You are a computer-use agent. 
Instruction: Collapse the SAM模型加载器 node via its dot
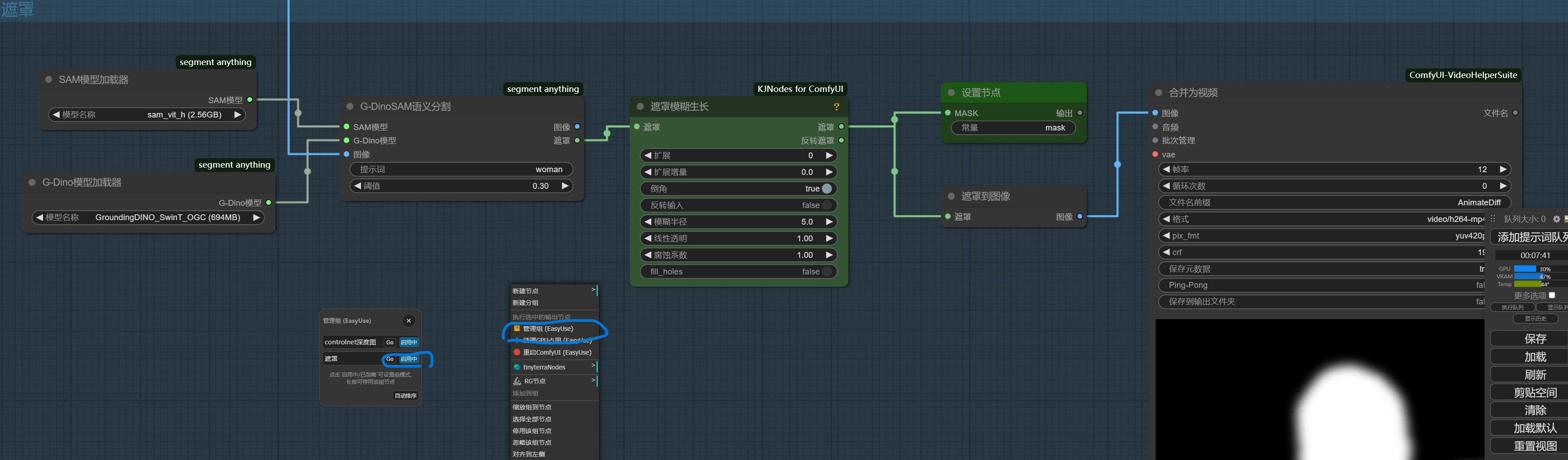coord(49,80)
